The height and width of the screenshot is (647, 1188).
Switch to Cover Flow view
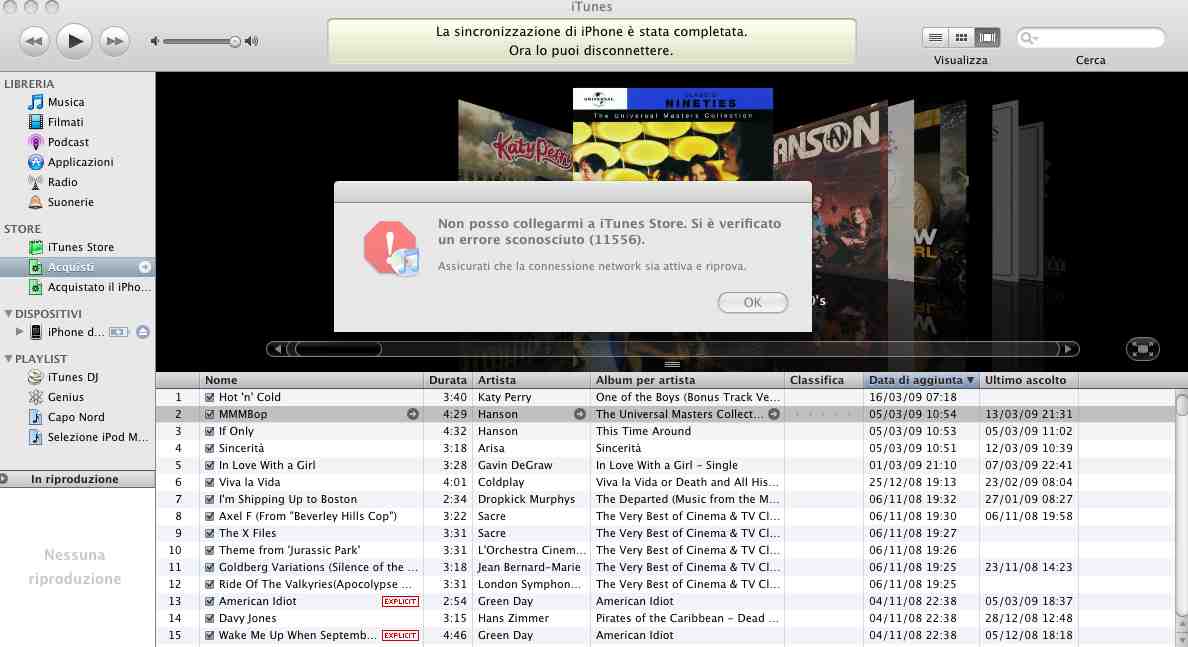[x=986, y=37]
